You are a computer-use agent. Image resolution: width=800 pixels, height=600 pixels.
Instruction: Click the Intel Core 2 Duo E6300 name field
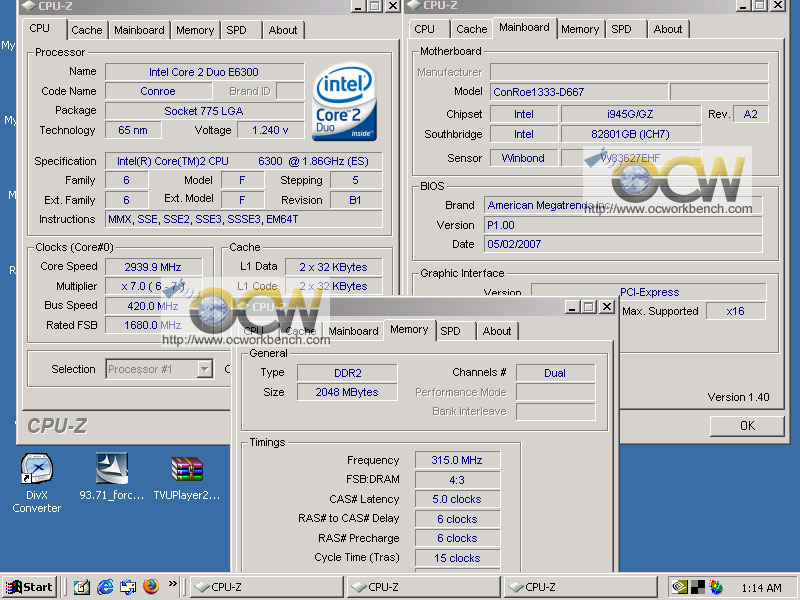(x=204, y=72)
